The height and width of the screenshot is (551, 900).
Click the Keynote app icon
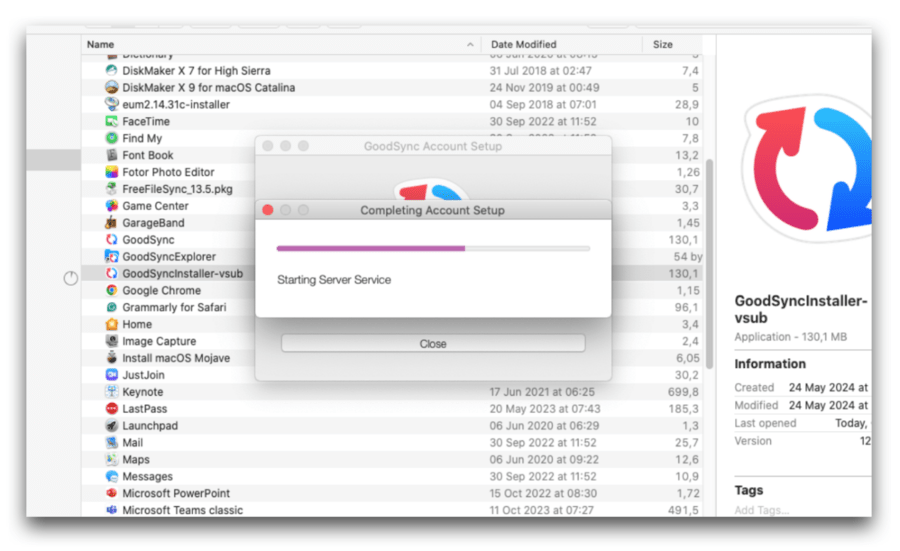click(111, 391)
